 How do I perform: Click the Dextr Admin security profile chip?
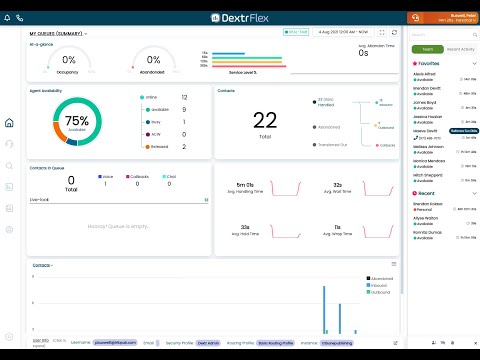(x=208, y=343)
